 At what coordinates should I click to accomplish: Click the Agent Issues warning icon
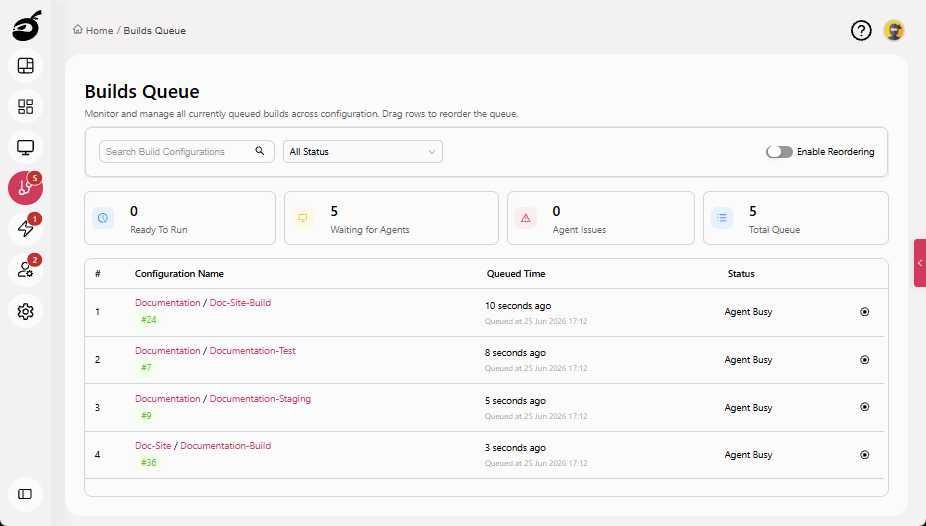[526, 218]
